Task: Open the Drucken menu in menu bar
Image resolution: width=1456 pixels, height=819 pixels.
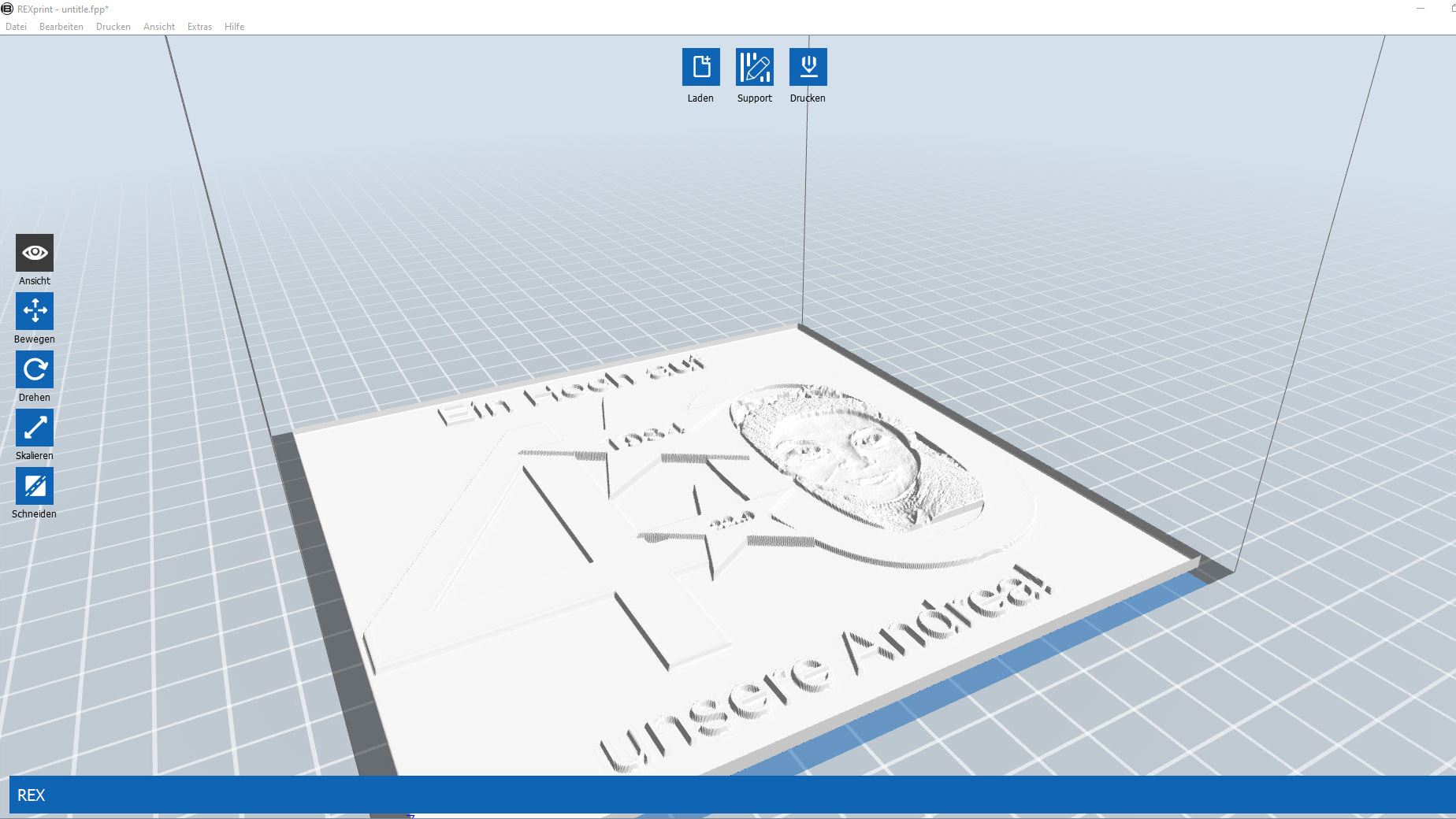Action: tap(113, 27)
